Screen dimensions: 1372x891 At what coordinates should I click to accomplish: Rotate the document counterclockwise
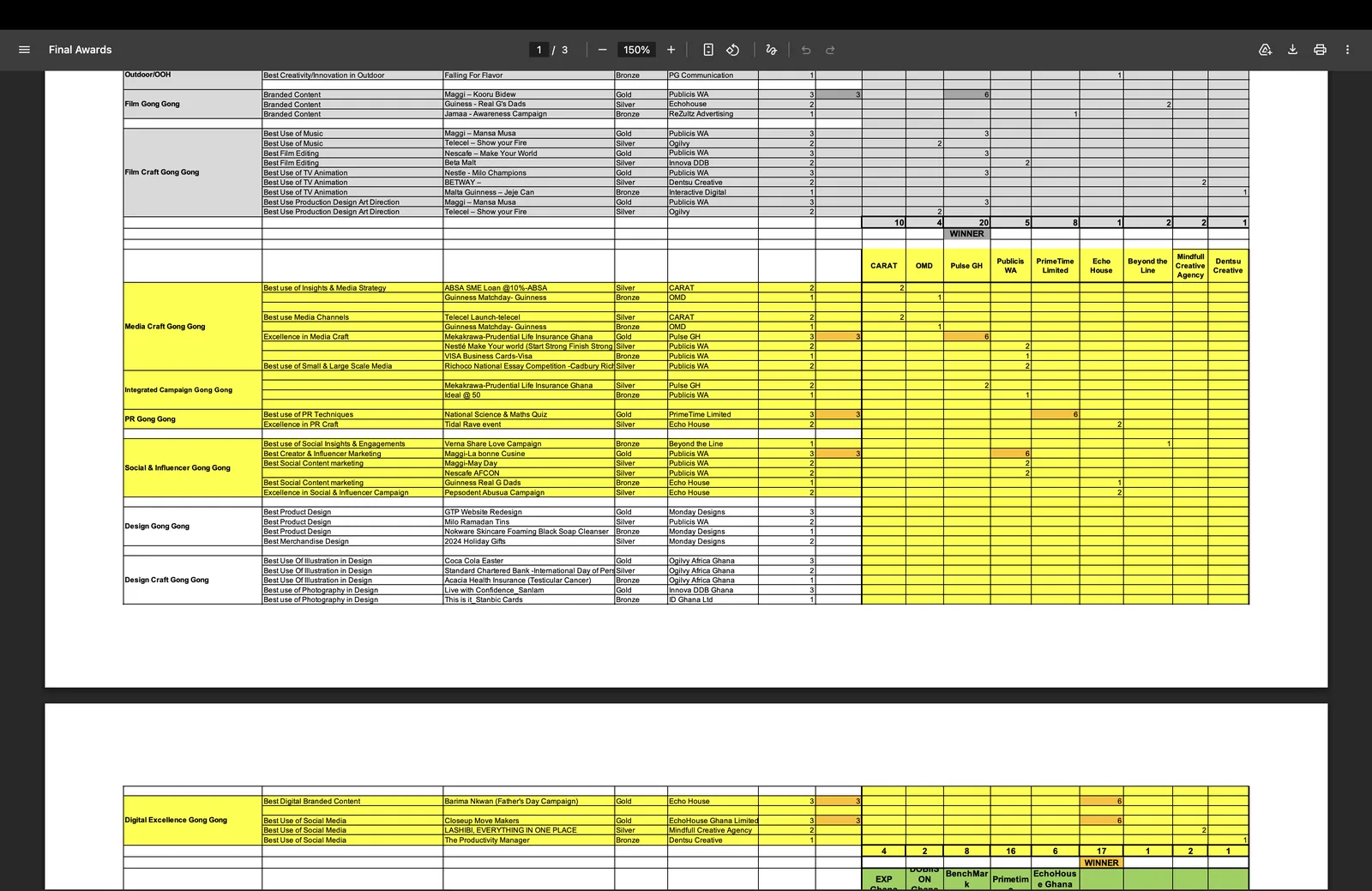(733, 50)
